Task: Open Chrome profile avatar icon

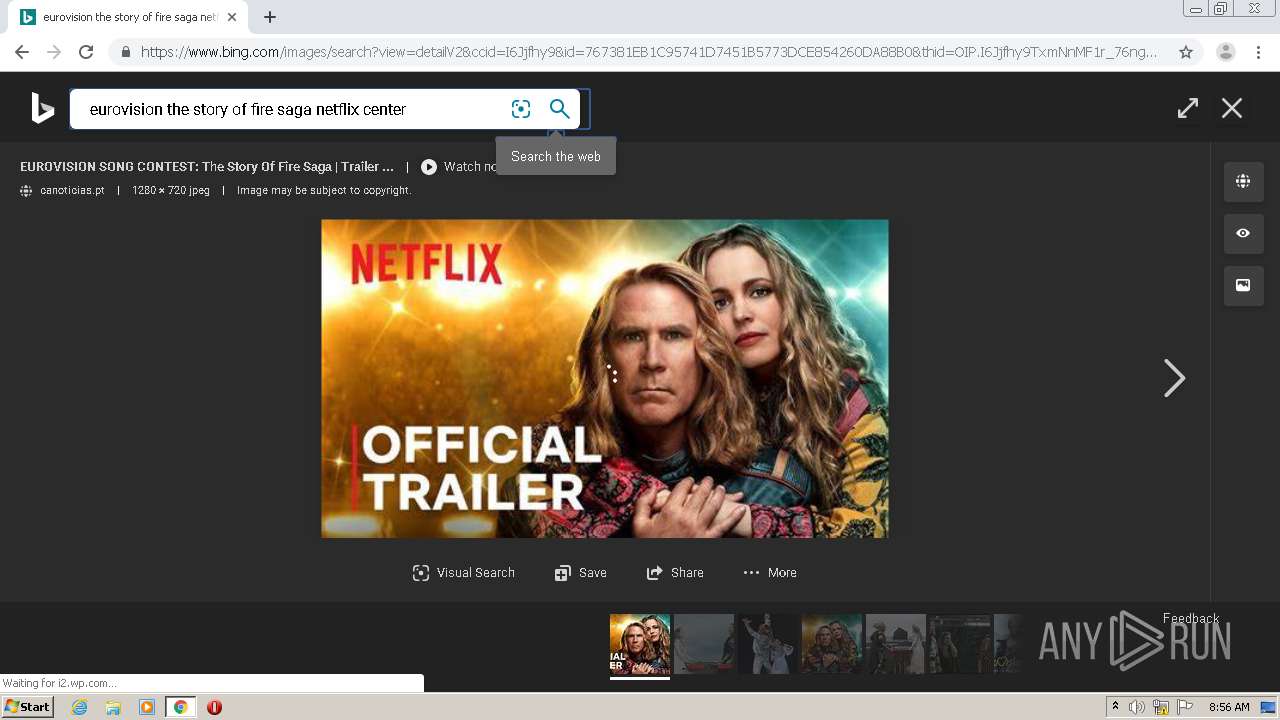Action: [x=1226, y=52]
